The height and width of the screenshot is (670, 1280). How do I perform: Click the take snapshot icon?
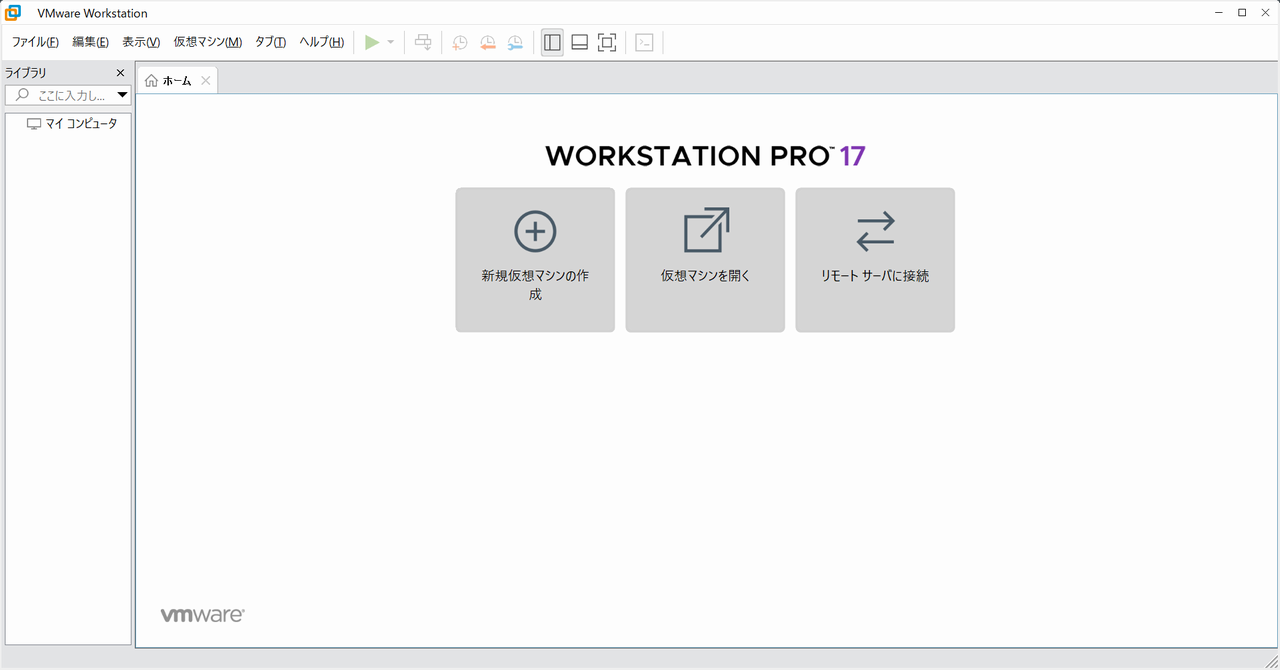click(x=459, y=42)
